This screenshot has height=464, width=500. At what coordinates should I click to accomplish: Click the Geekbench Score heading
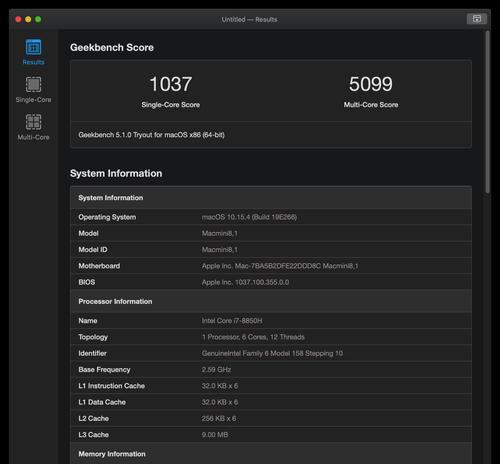point(112,47)
